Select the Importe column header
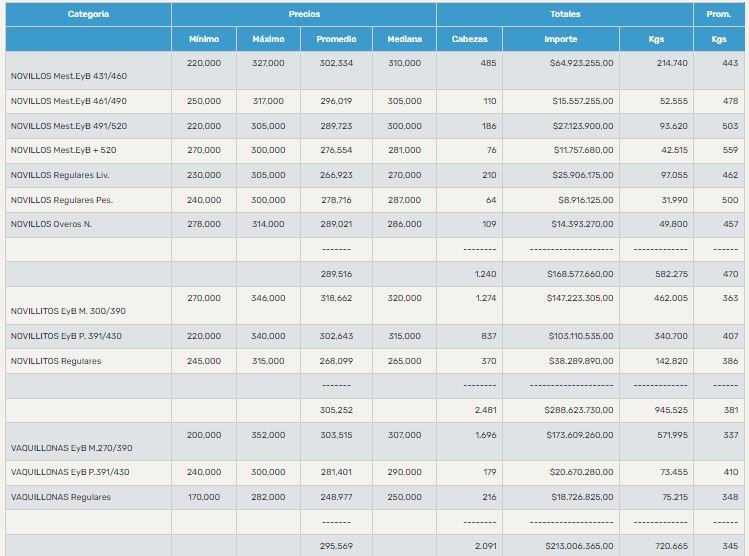Viewport: 749px width, 556px height. point(560,39)
